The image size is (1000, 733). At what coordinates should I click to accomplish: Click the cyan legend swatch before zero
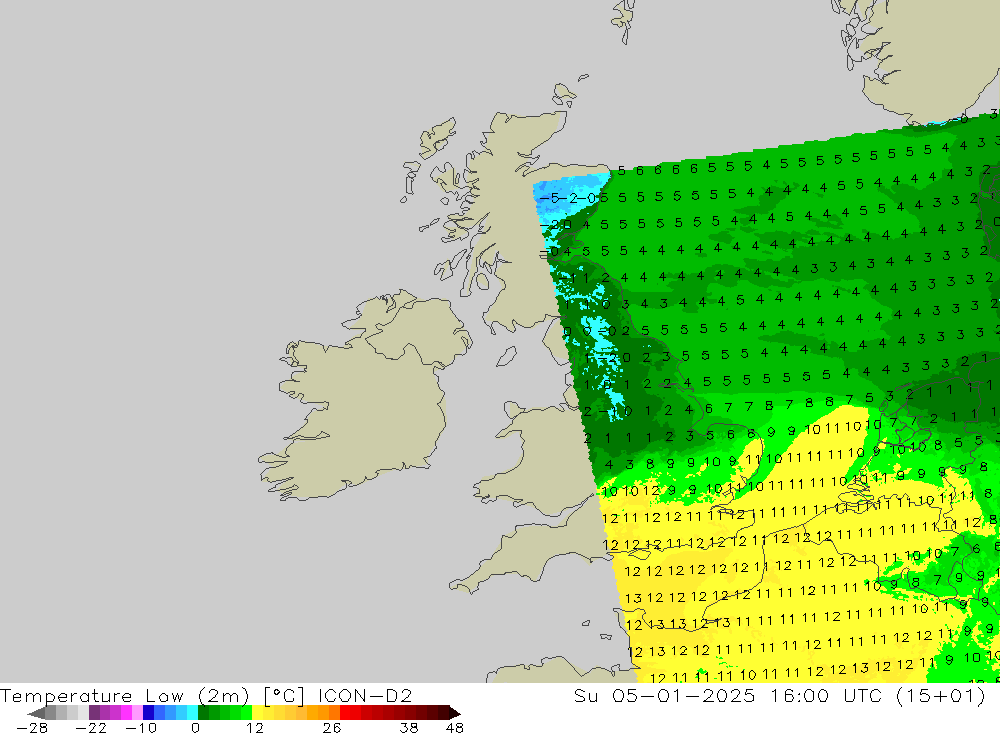(192, 713)
